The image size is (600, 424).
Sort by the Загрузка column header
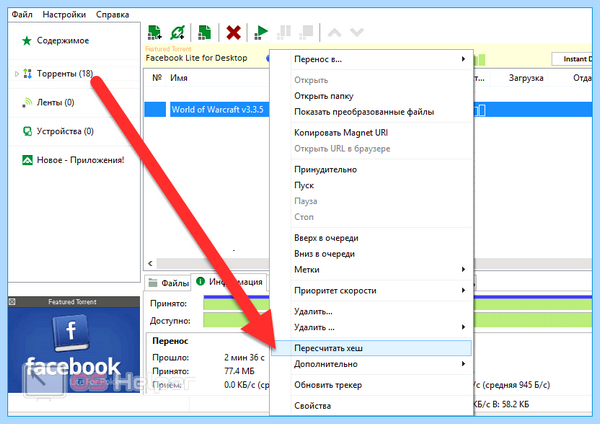[526, 78]
